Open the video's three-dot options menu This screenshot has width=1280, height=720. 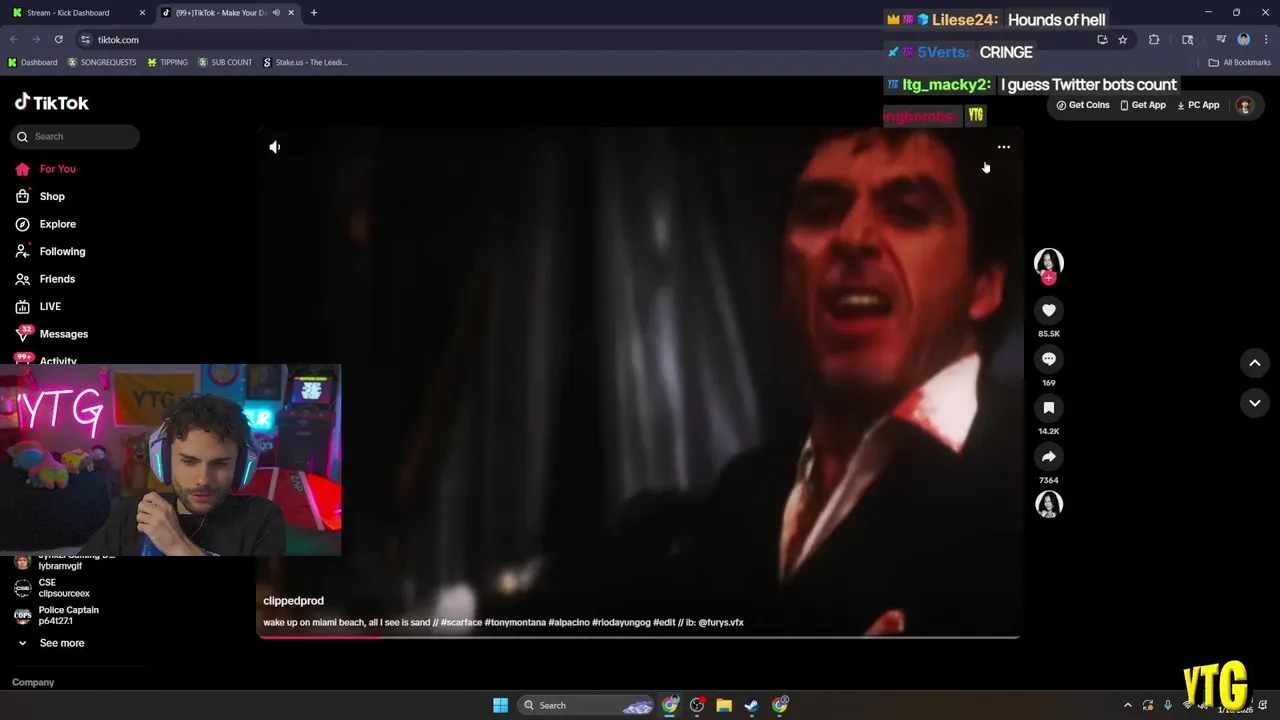pos(1003,147)
